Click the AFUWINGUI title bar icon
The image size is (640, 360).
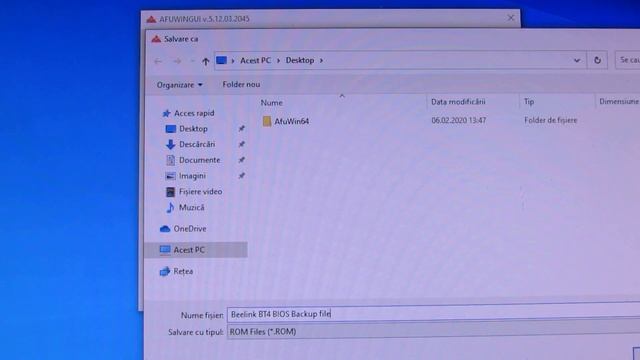tap(151, 19)
